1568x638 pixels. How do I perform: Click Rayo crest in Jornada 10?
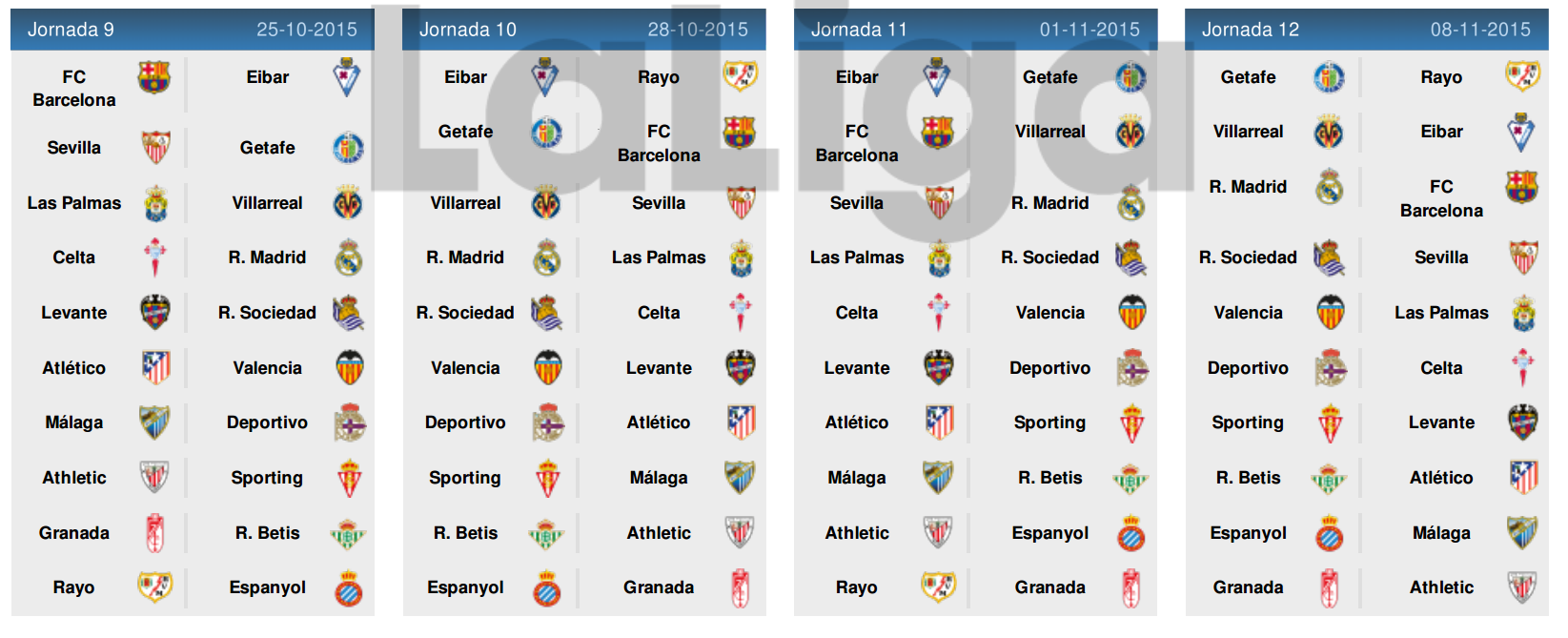741,76
